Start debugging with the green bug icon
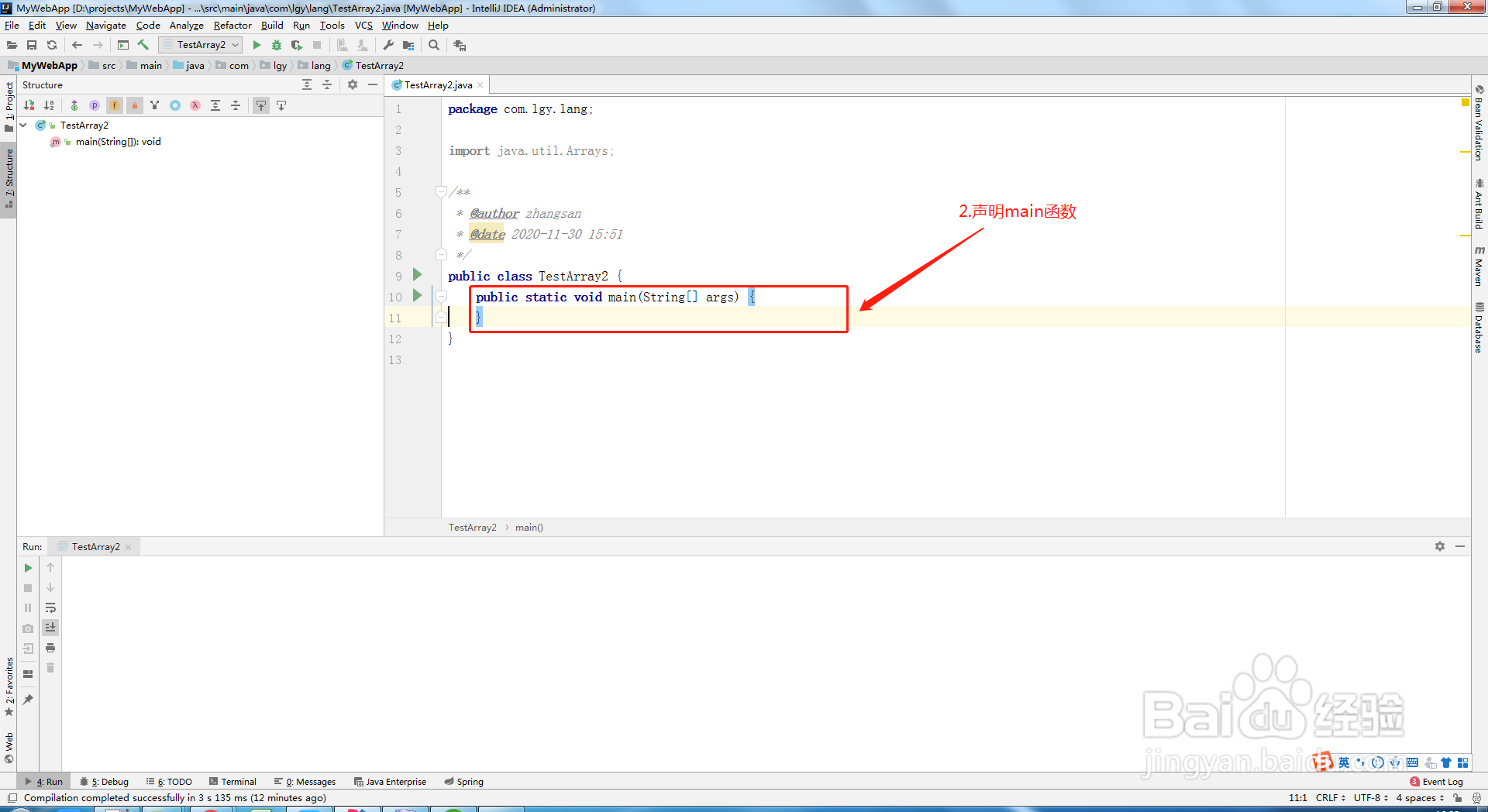The height and width of the screenshot is (812, 1488). (277, 46)
